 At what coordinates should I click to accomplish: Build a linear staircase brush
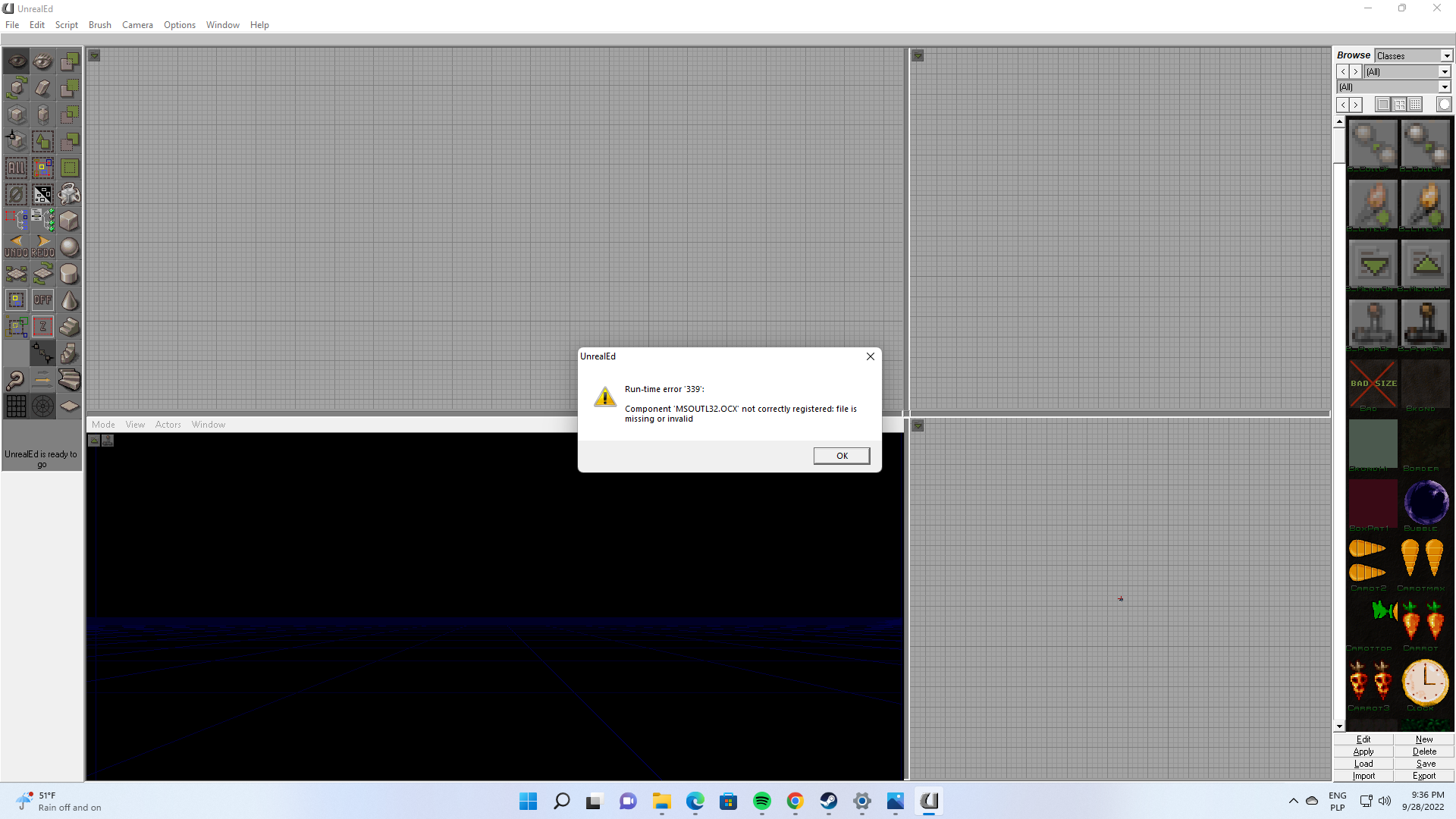[x=70, y=327]
